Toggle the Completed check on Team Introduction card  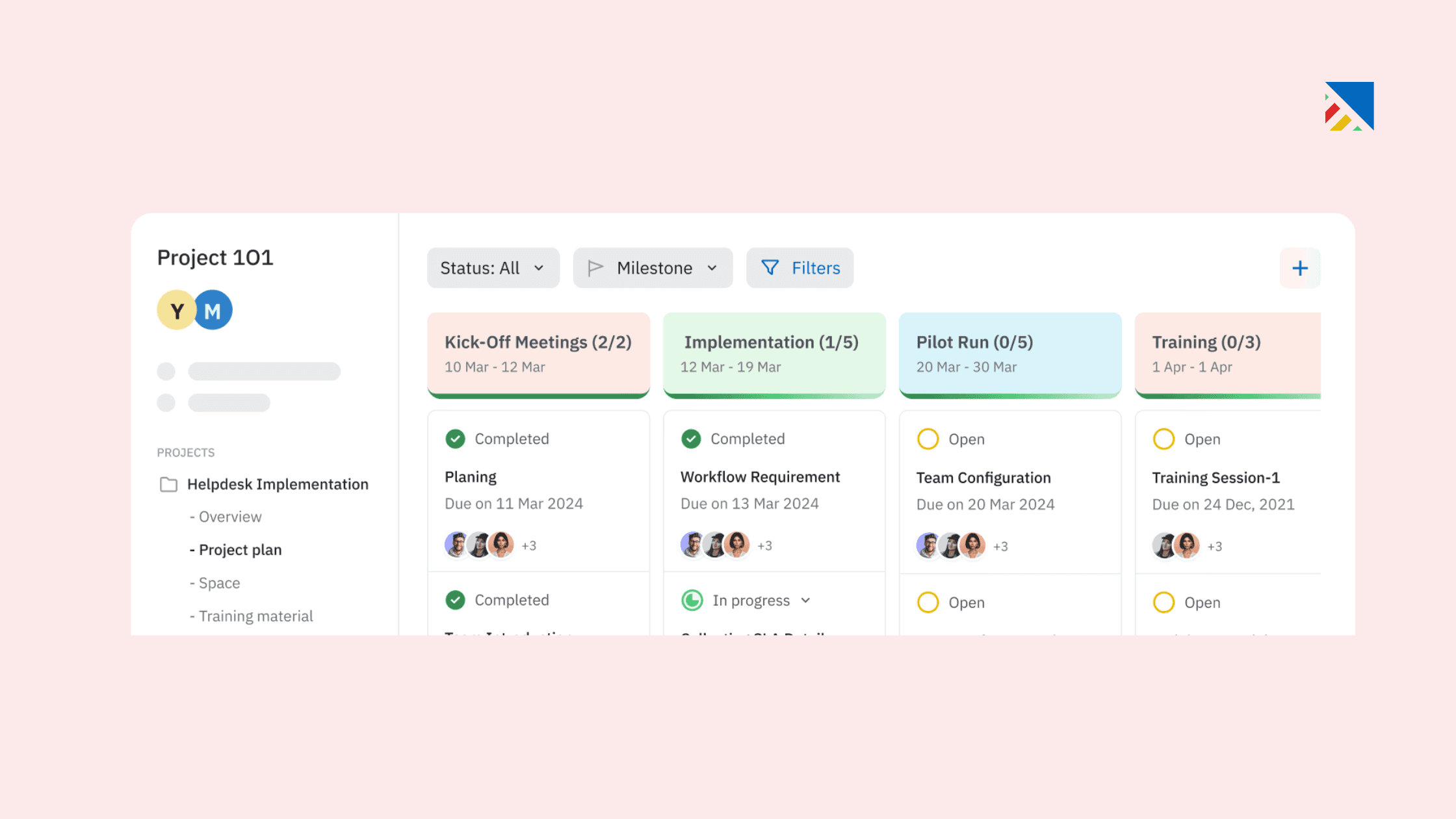click(457, 599)
